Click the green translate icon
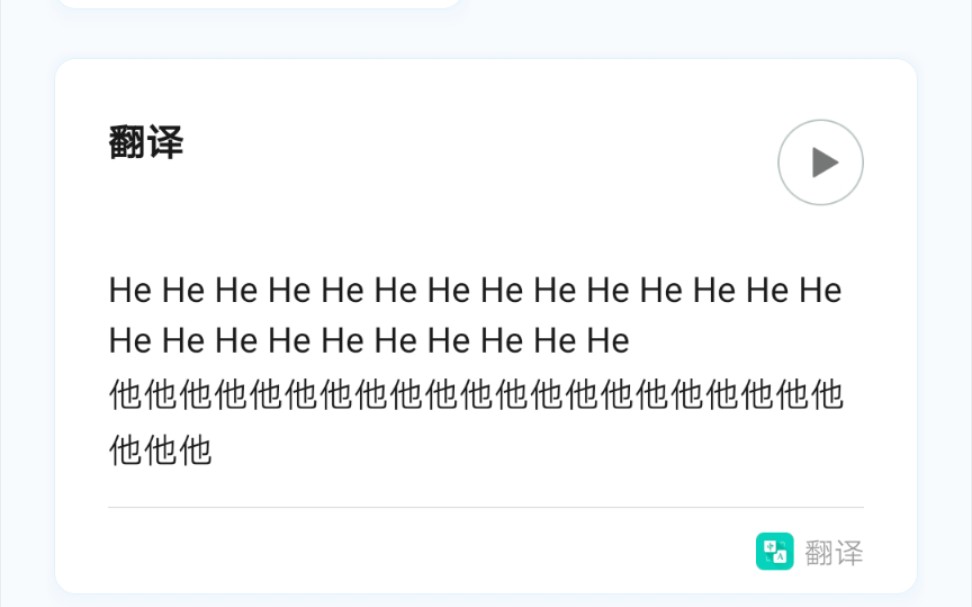Viewport: 972px width, 607px height. [774, 551]
